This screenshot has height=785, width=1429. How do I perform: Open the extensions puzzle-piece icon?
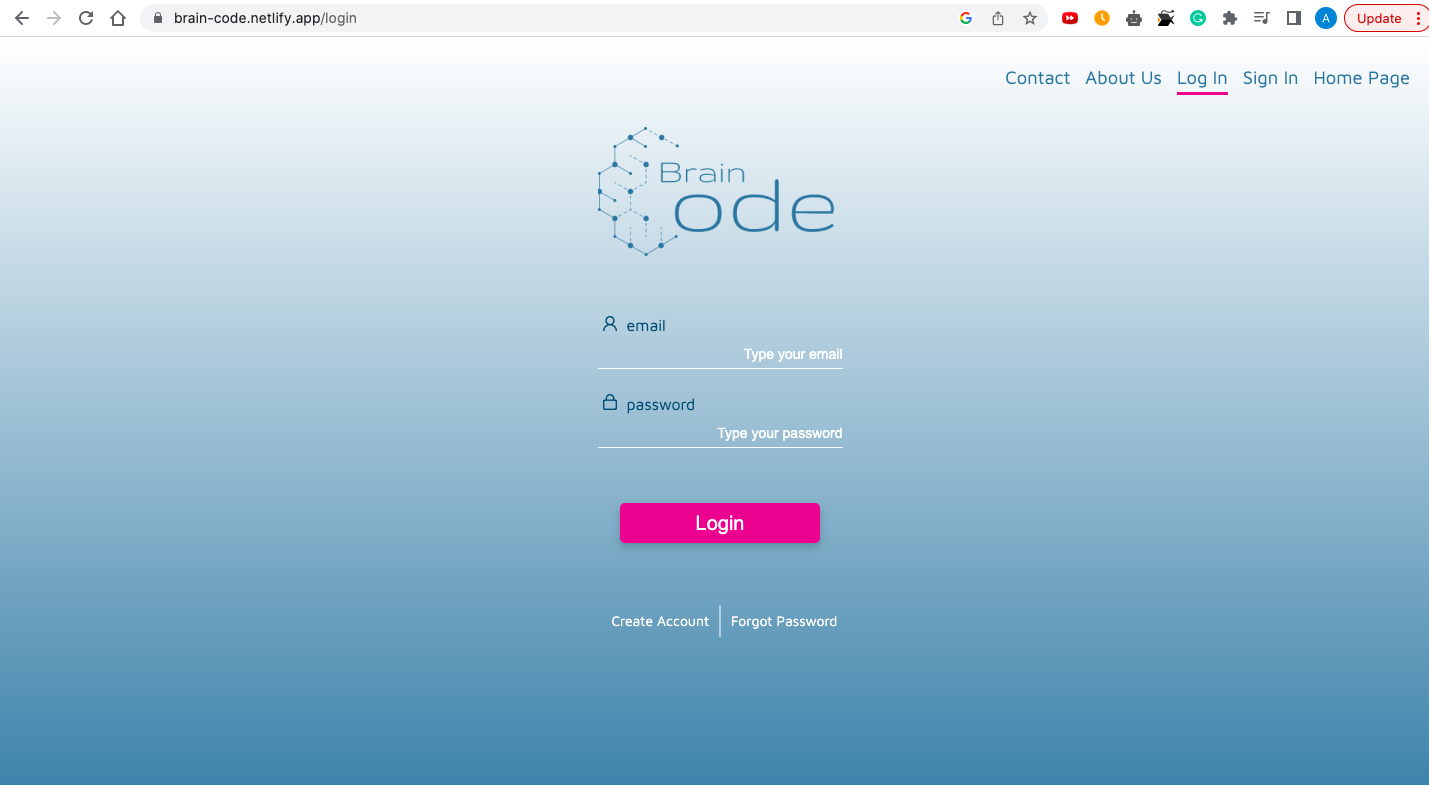1229,17
